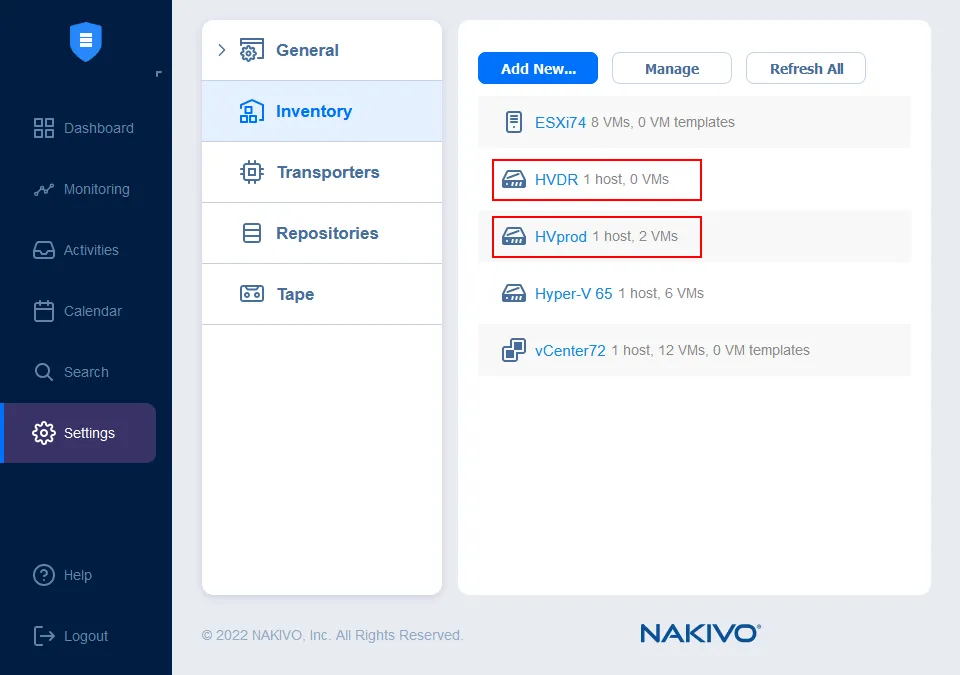This screenshot has width=960, height=675.
Task: Click the Manage button
Action: [x=672, y=68]
